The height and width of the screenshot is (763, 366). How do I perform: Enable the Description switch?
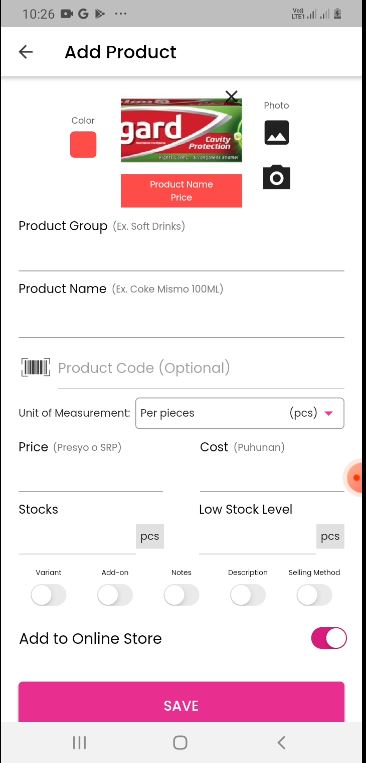(248, 595)
